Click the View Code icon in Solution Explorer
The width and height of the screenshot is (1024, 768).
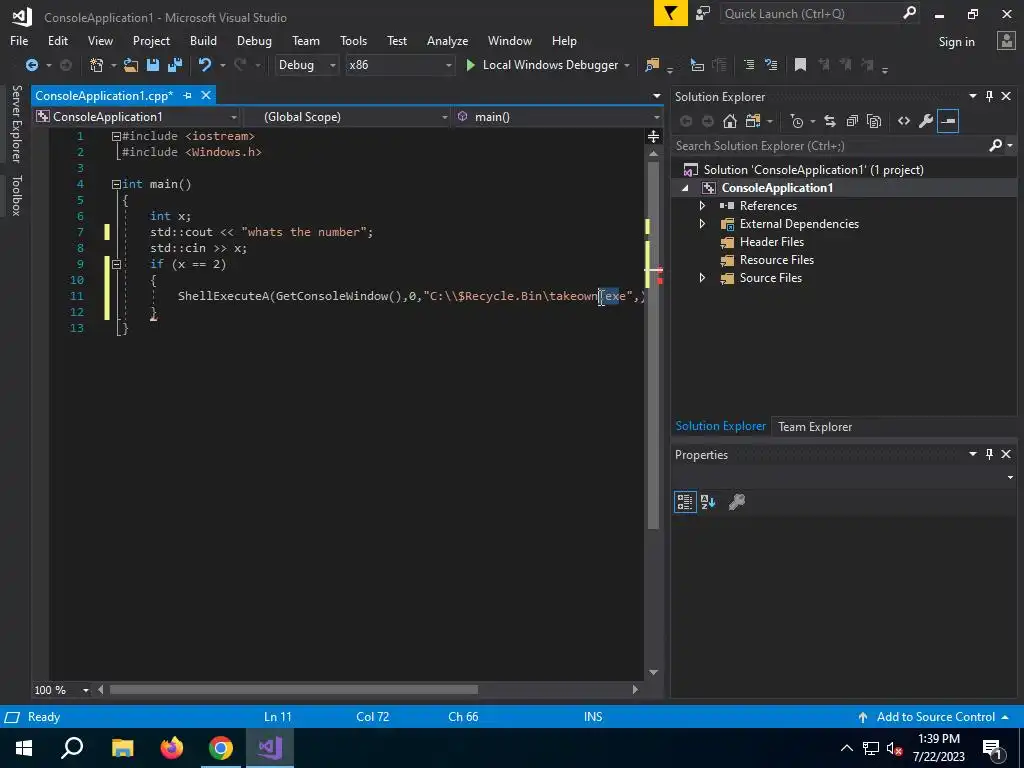click(x=904, y=121)
